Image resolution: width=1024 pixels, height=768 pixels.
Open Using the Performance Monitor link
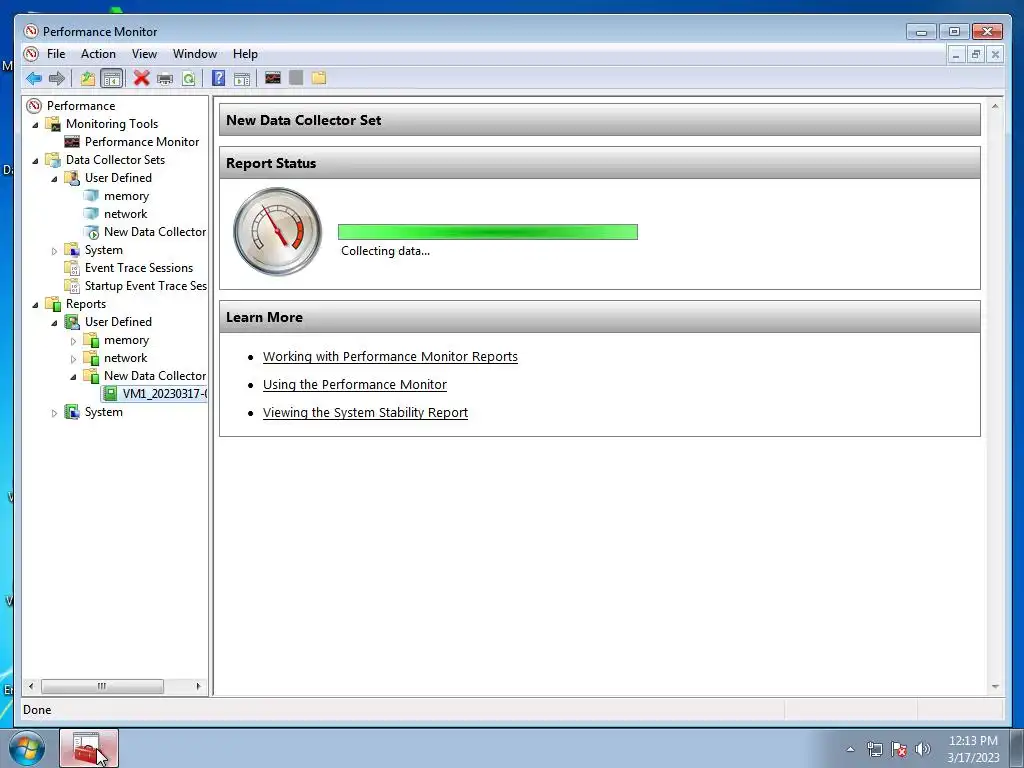click(355, 385)
